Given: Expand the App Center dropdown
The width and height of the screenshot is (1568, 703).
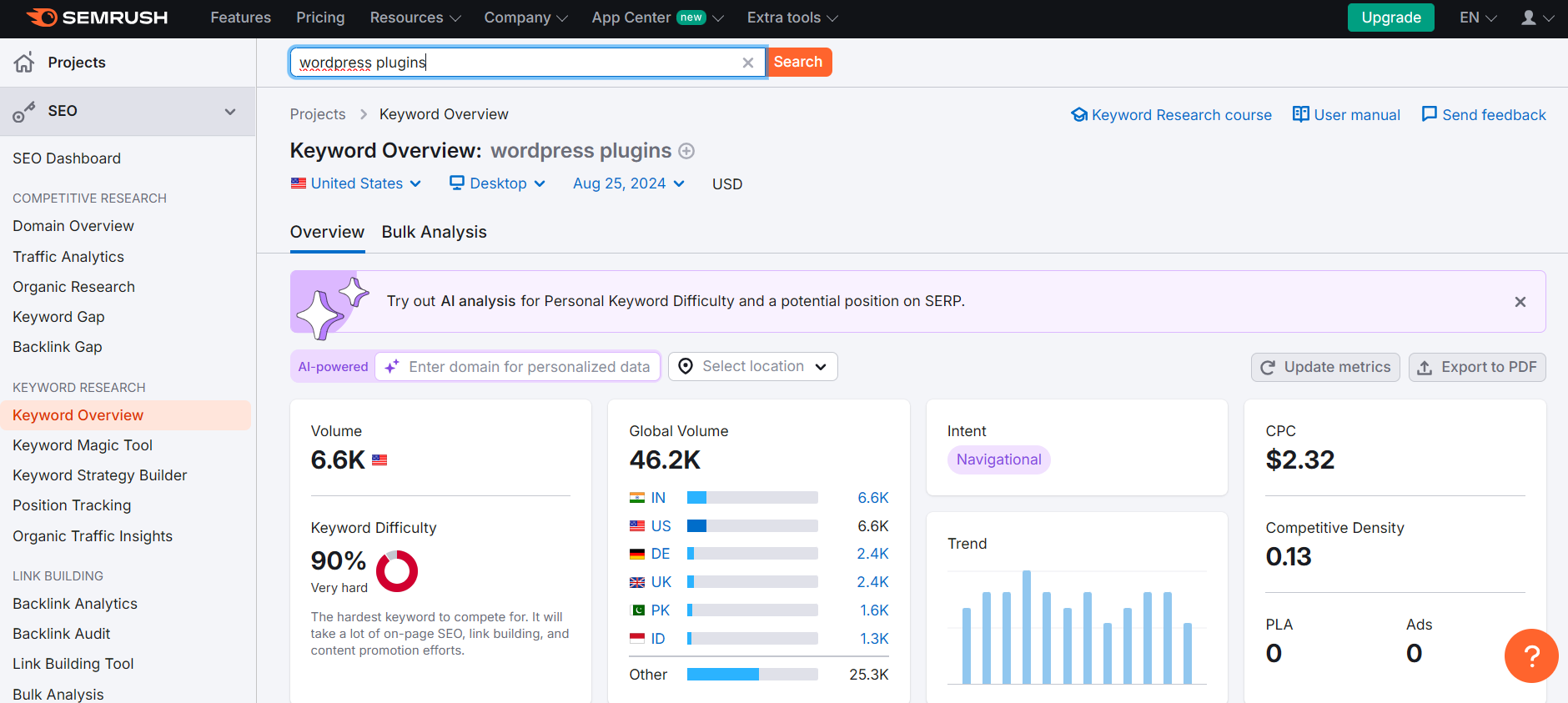Looking at the screenshot, I should click(657, 18).
